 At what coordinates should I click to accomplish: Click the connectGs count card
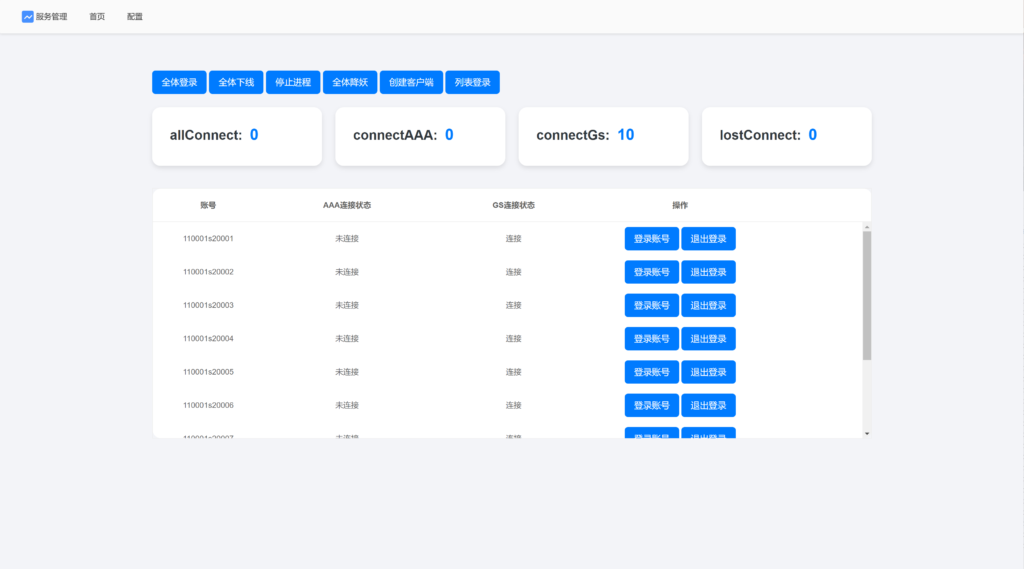603,136
